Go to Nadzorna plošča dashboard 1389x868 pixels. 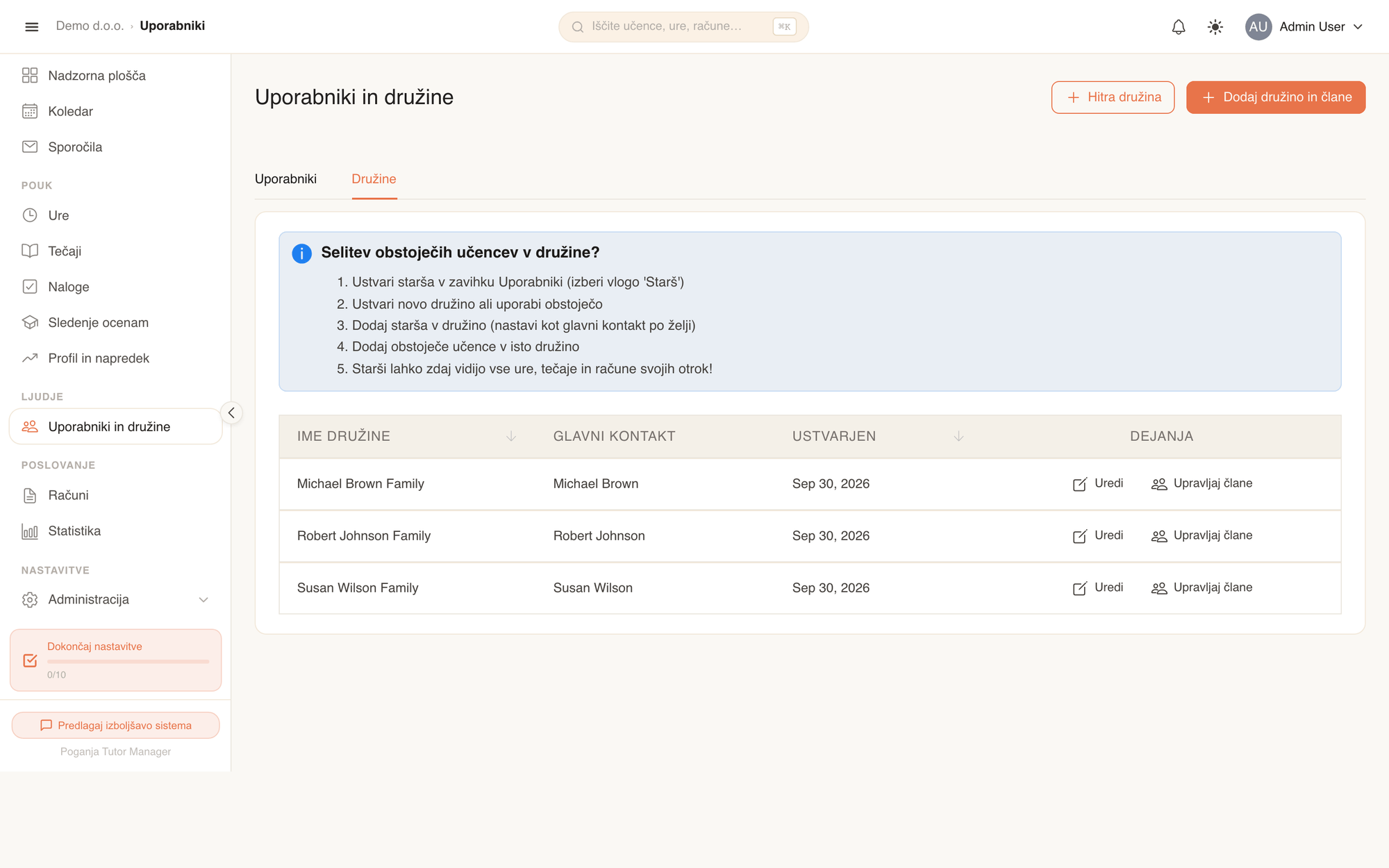pos(115,75)
